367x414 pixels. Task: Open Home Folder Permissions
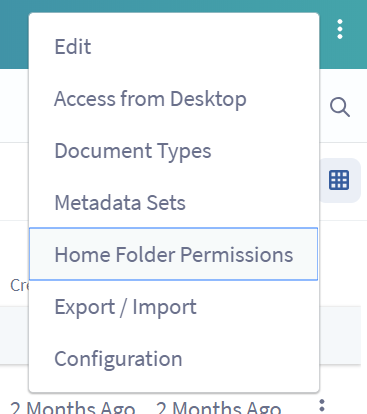pos(174,254)
